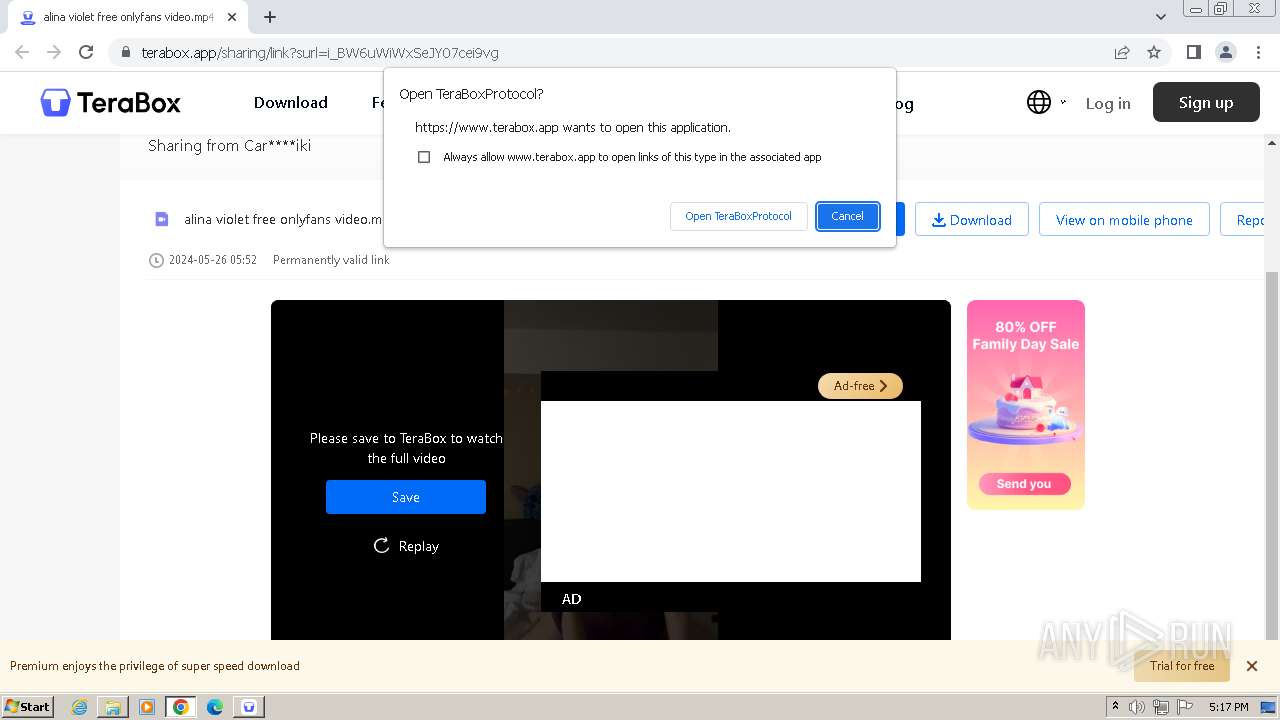Open media player from taskbar
This screenshot has width=1280, height=720.
pyautogui.click(x=147, y=707)
